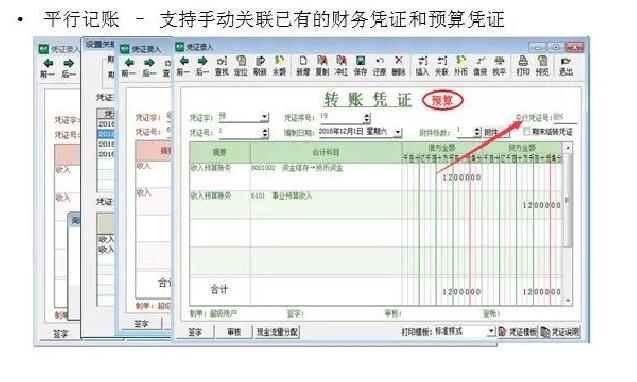The height and width of the screenshot is (382, 637).
Task: Click the 审核 button
Action: click(234, 332)
